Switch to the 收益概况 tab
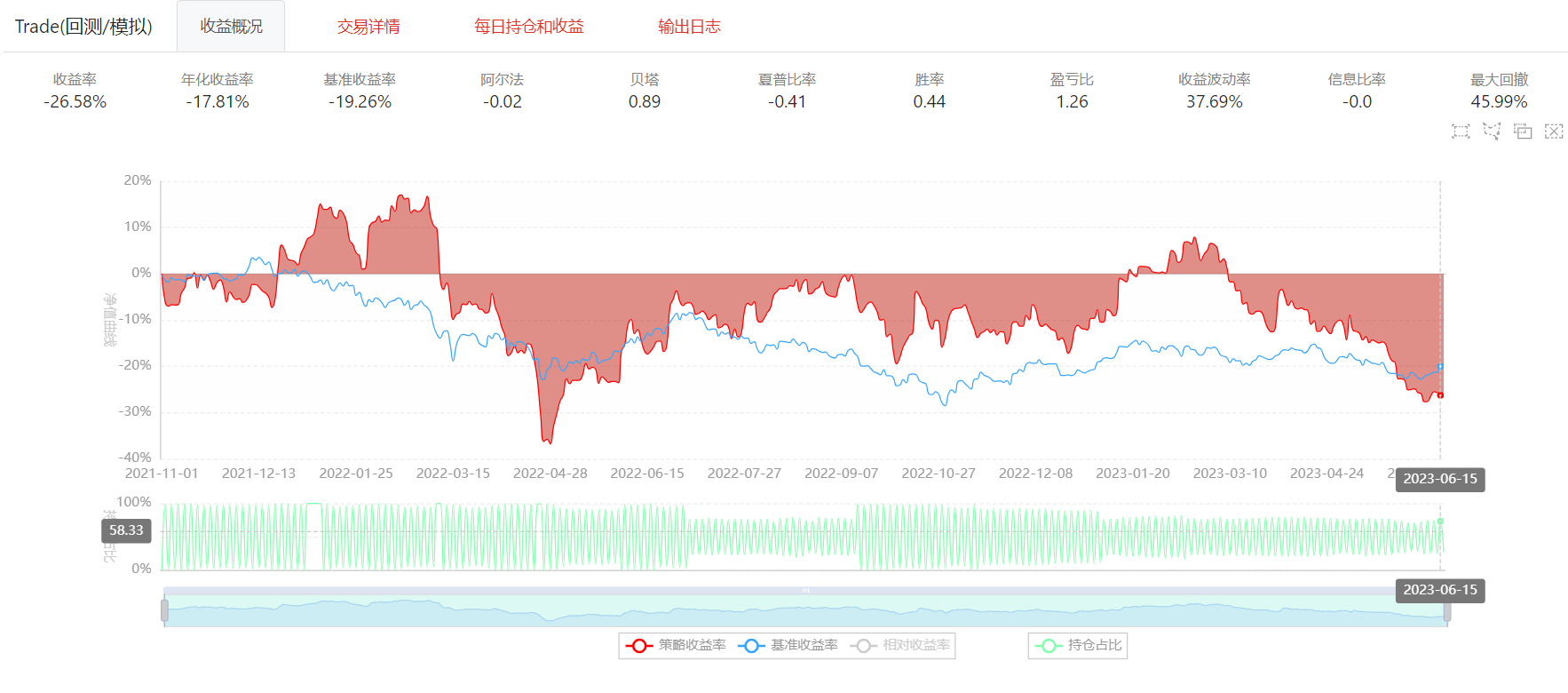The image size is (1568, 693). coord(231,27)
